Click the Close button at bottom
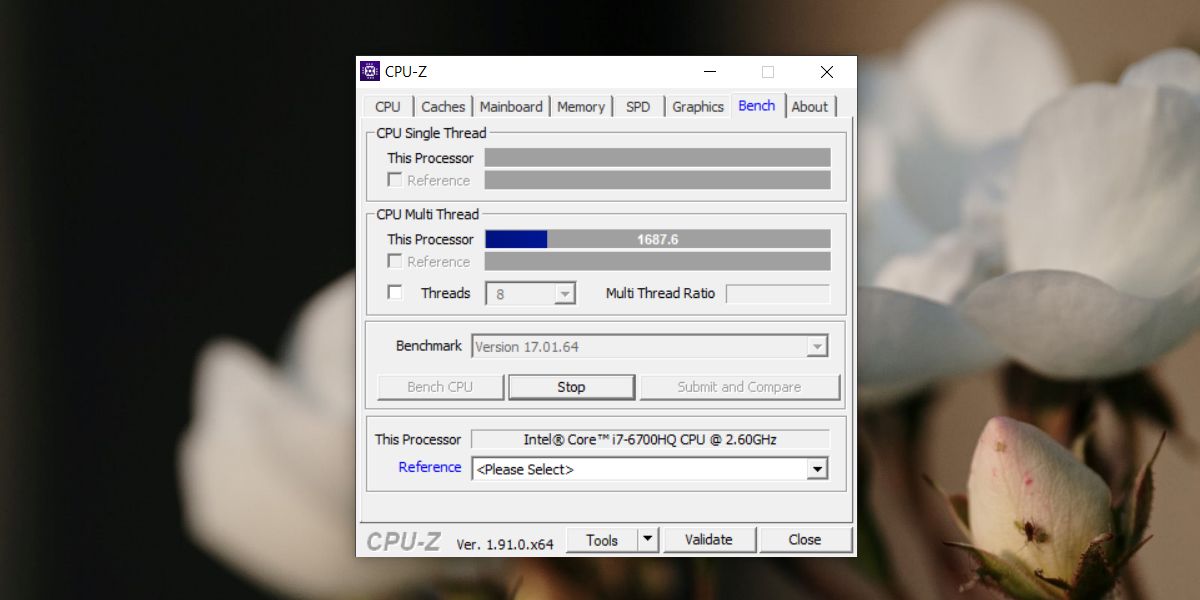Viewport: 1200px width, 600px height. (805, 540)
